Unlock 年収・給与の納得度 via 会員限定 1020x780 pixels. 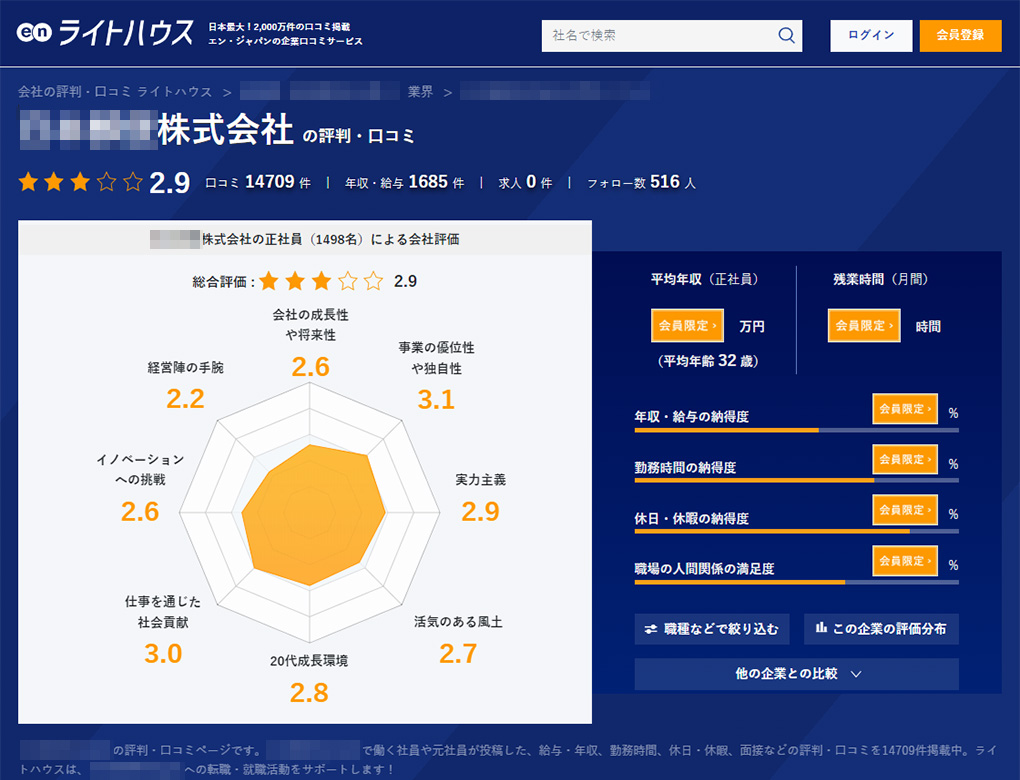coord(904,409)
